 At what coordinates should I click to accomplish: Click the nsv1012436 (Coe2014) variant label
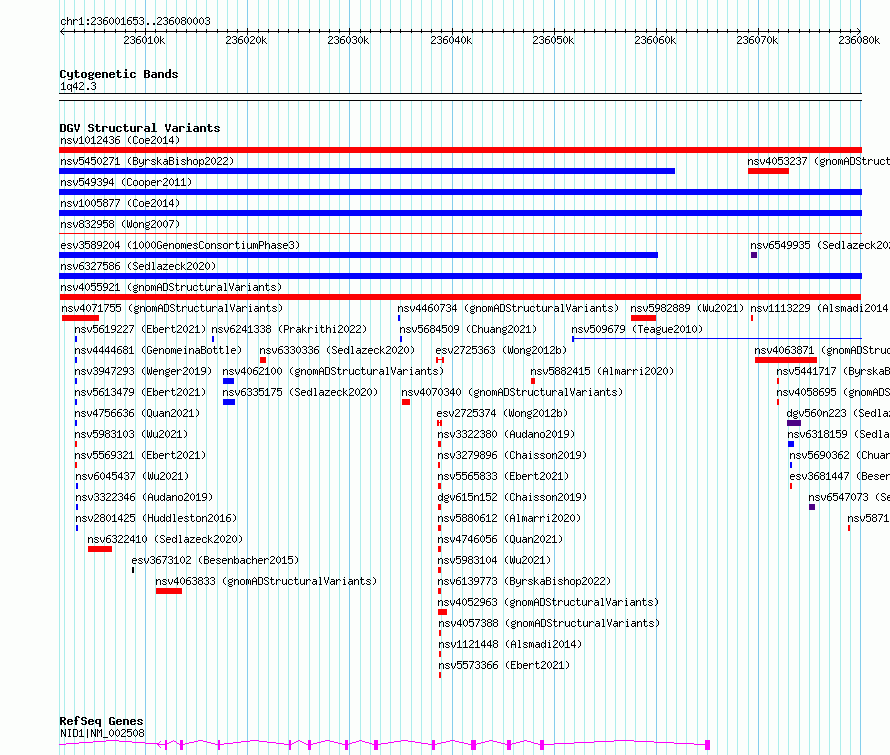120,140
